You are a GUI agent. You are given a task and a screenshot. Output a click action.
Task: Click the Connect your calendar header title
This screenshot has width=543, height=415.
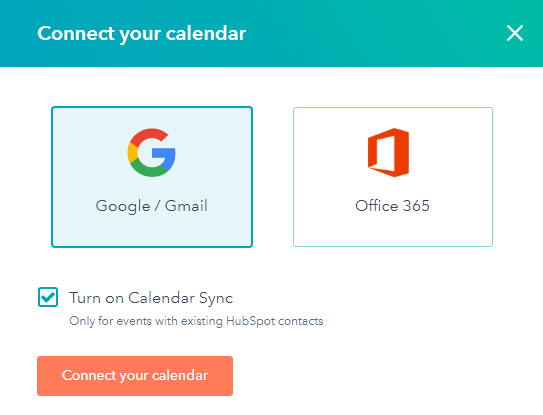coord(141,34)
